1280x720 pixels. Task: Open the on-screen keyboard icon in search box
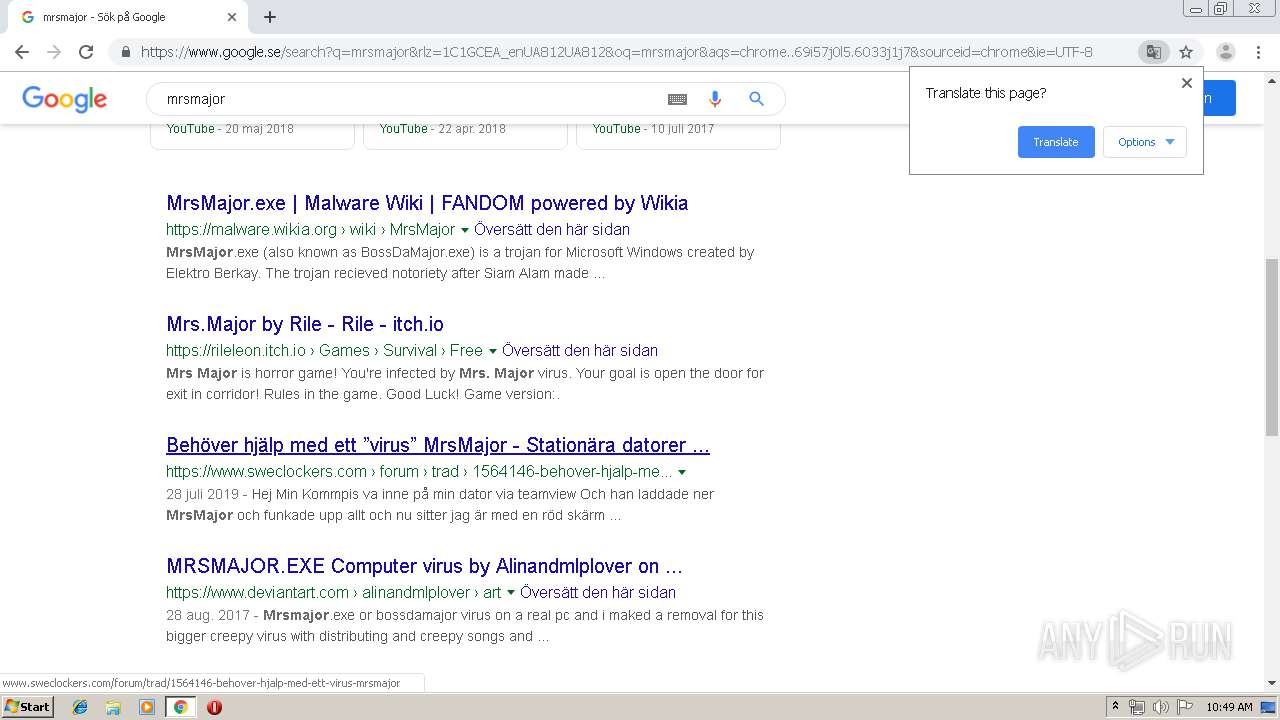pos(677,99)
